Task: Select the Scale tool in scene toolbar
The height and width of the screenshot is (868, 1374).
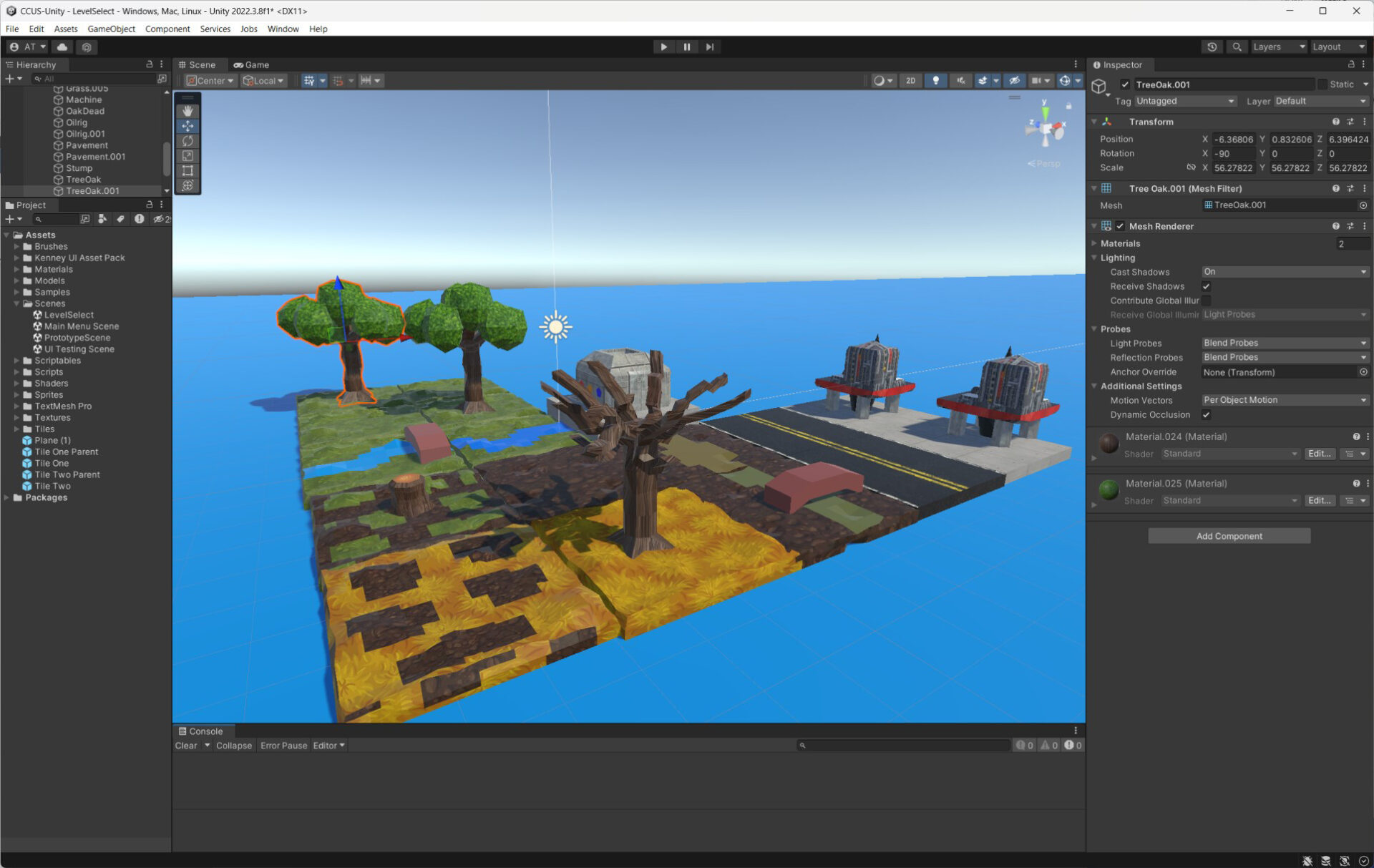Action: [x=187, y=156]
